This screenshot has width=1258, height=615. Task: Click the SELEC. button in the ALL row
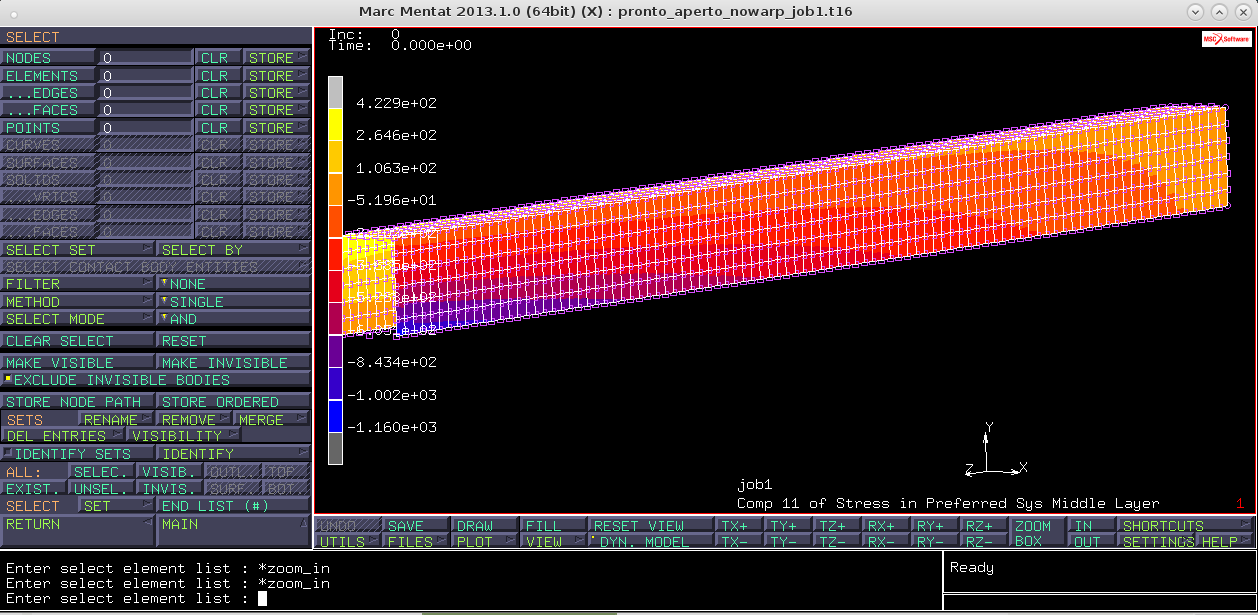point(102,472)
